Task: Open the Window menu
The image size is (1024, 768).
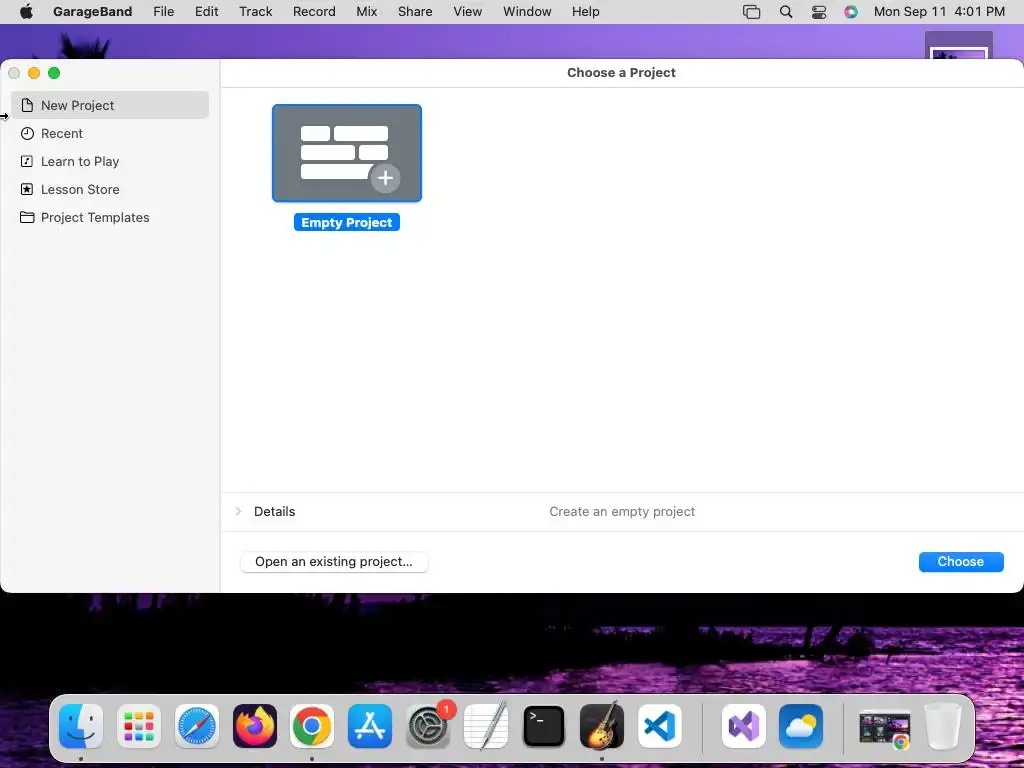Action: (x=527, y=12)
